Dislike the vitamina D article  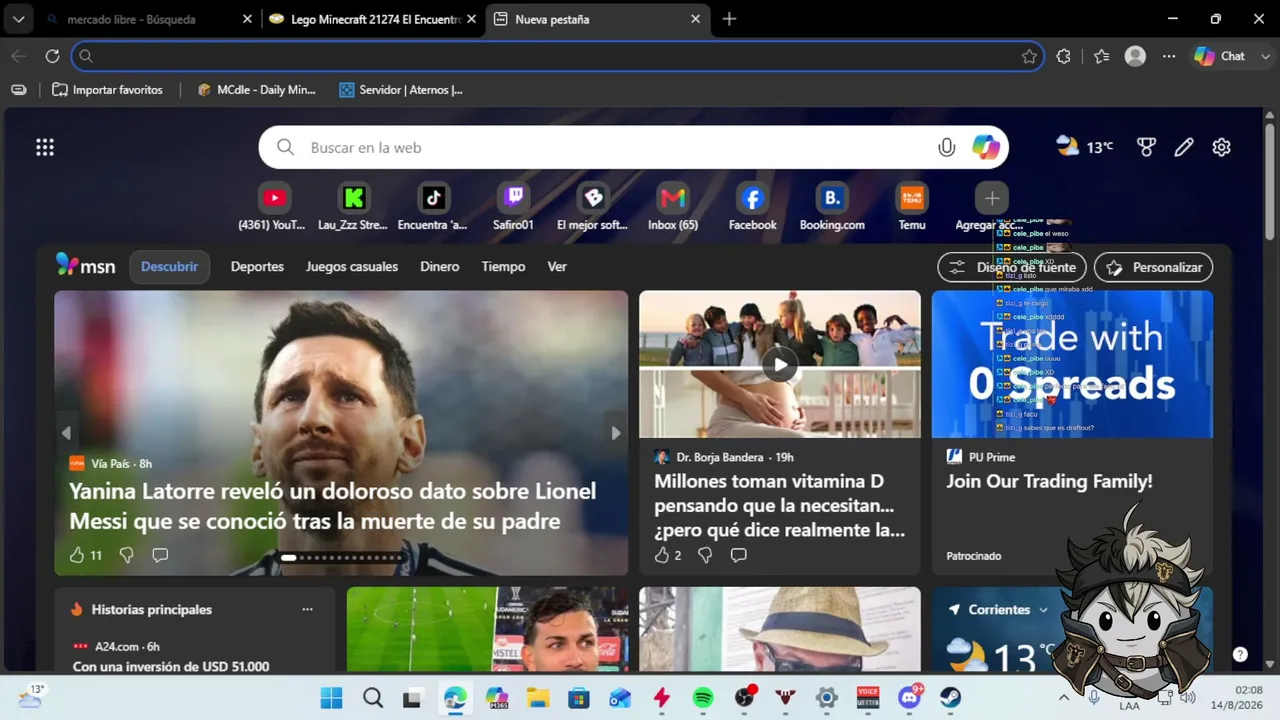(705, 555)
